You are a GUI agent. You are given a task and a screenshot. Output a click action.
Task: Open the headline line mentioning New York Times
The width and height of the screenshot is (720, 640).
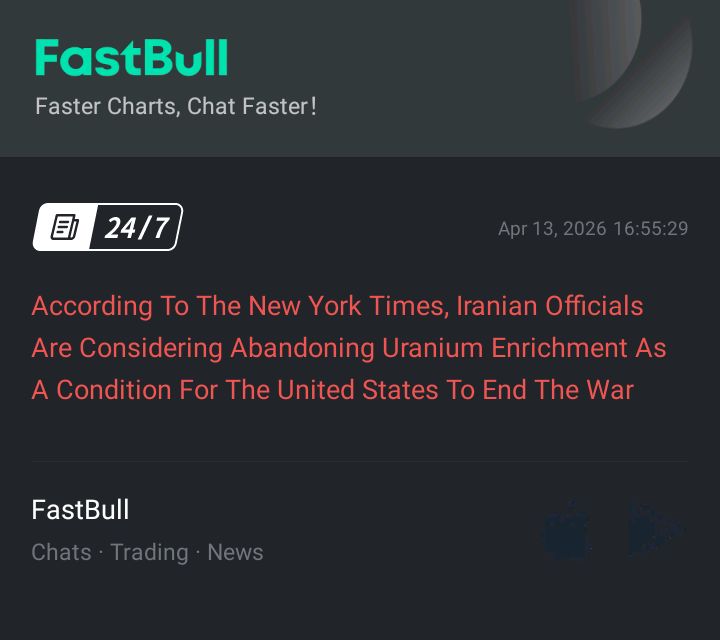point(337,306)
